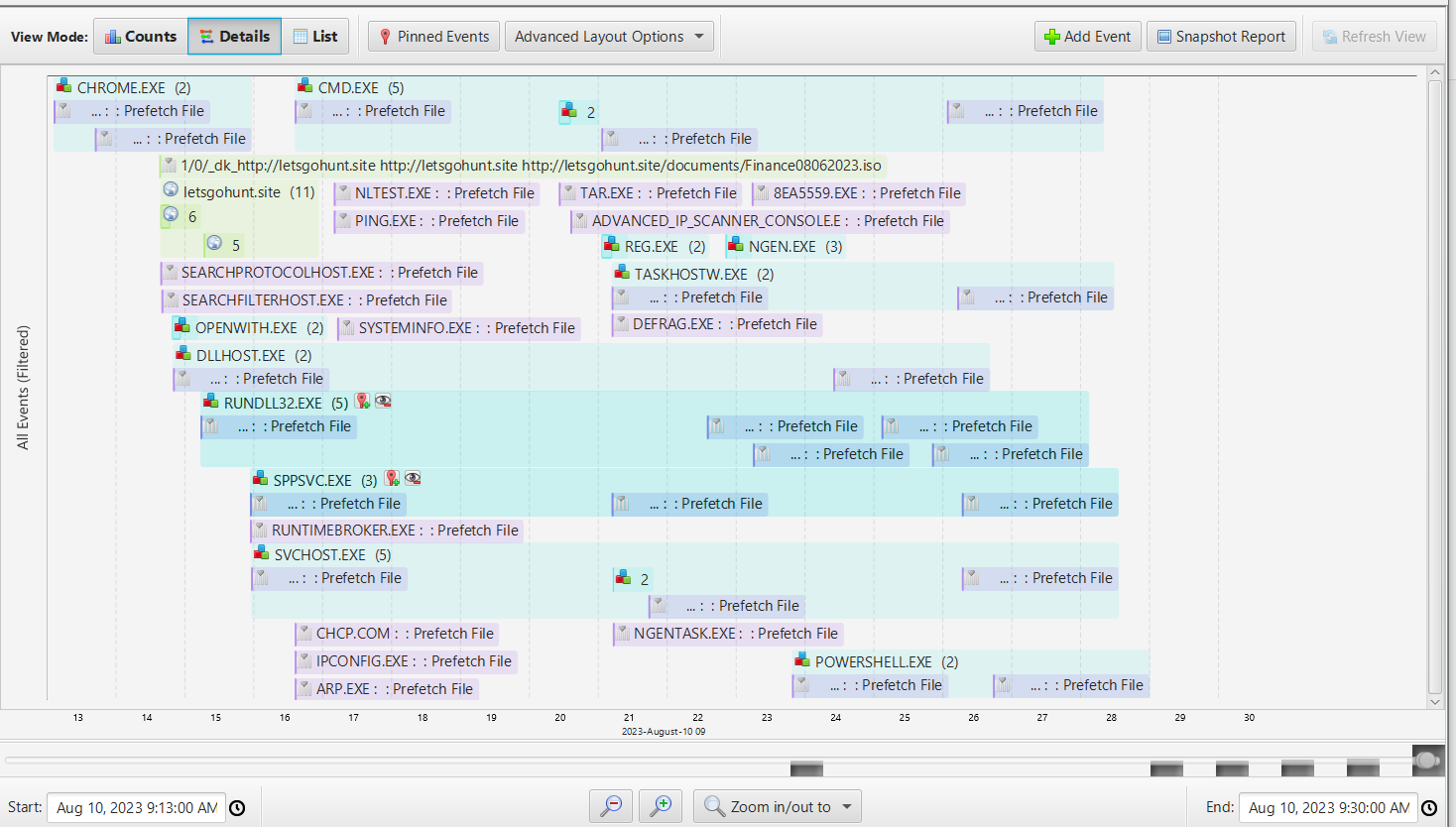Image resolution: width=1456 pixels, height=827 pixels.
Task: Pin the SPPSVC.EXE event cluster
Action: click(393, 479)
